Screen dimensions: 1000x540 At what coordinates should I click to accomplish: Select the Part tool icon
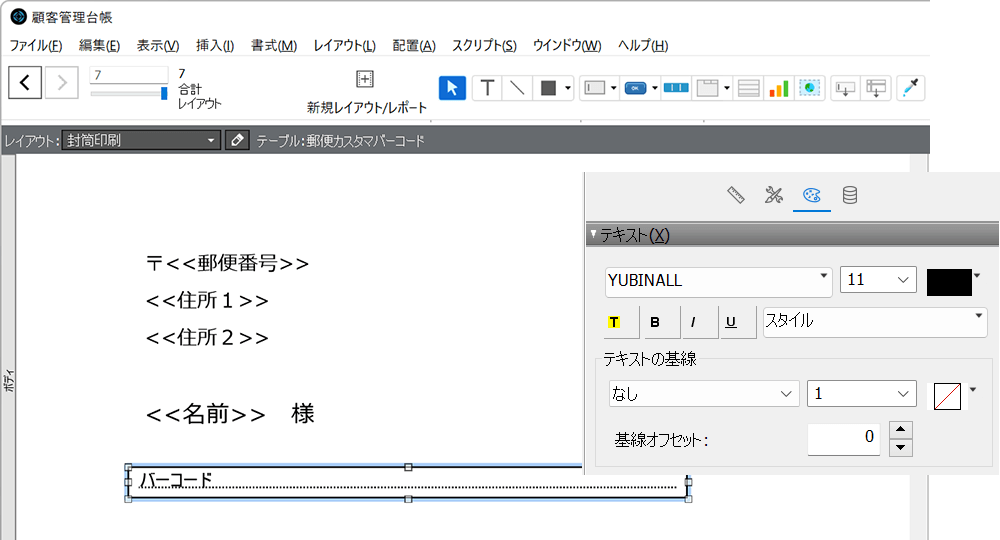tap(876, 88)
